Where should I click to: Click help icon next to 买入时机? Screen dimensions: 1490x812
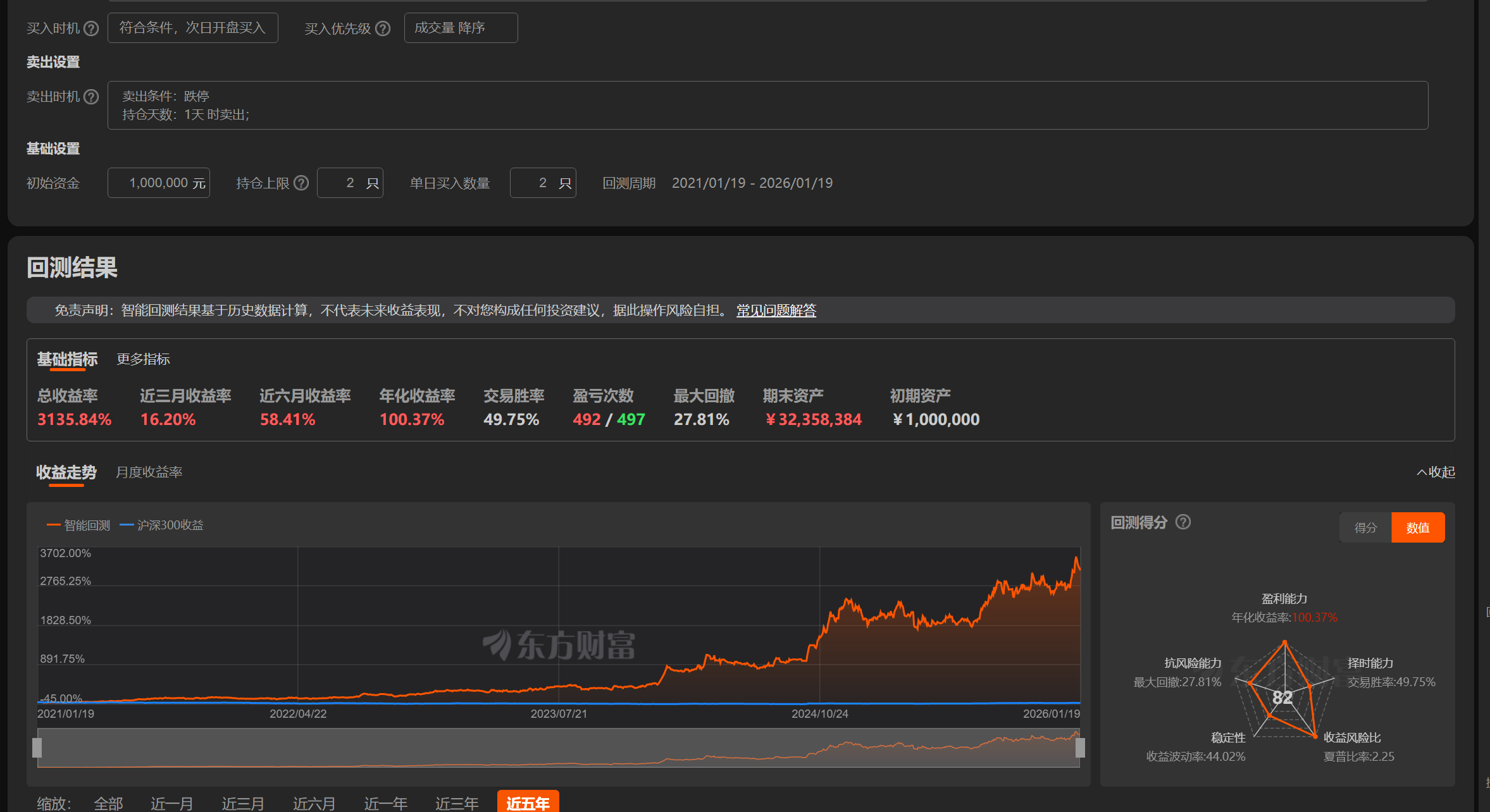click(x=91, y=28)
